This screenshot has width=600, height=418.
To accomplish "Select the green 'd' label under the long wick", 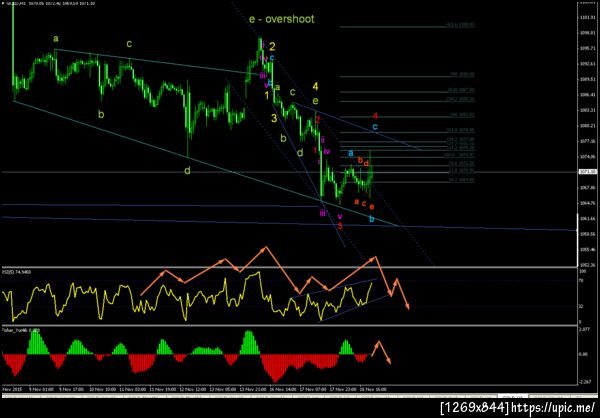I will click(187, 171).
